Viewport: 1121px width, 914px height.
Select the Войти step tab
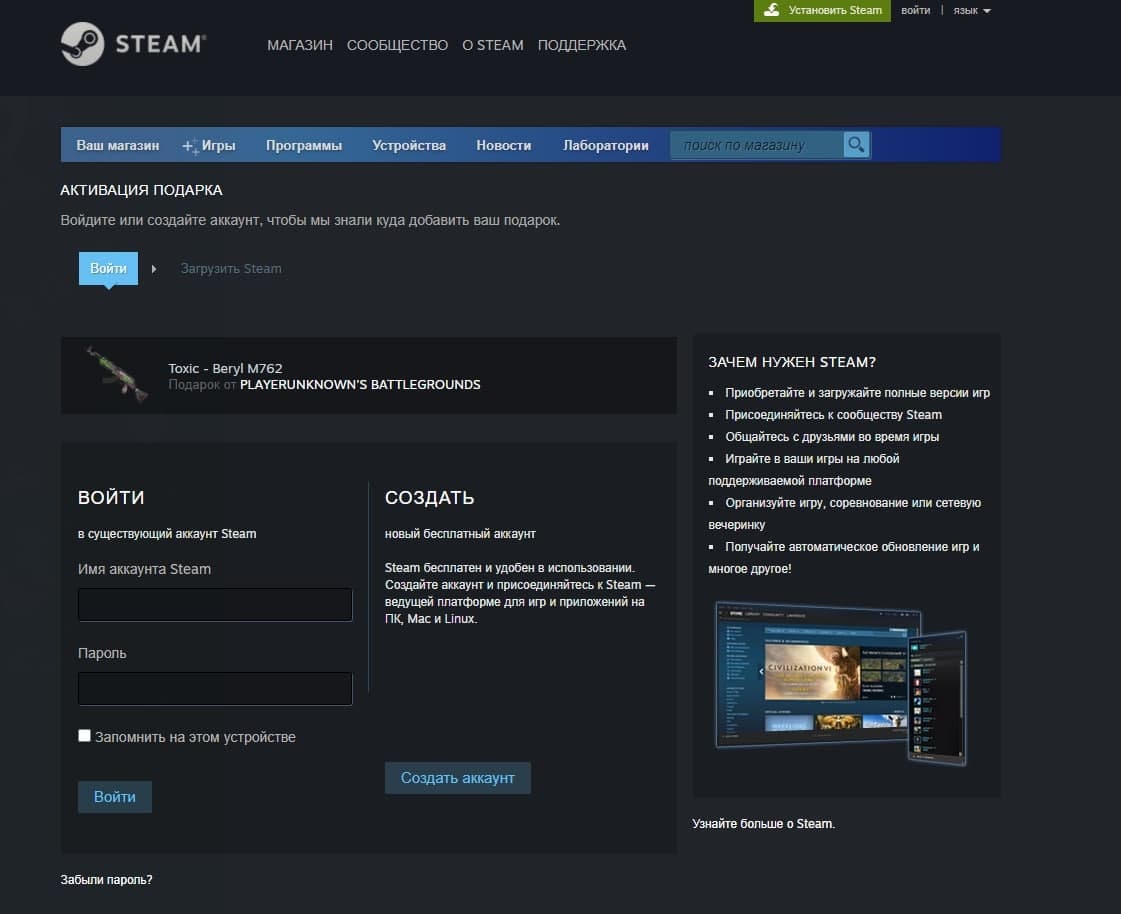[x=108, y=268]
